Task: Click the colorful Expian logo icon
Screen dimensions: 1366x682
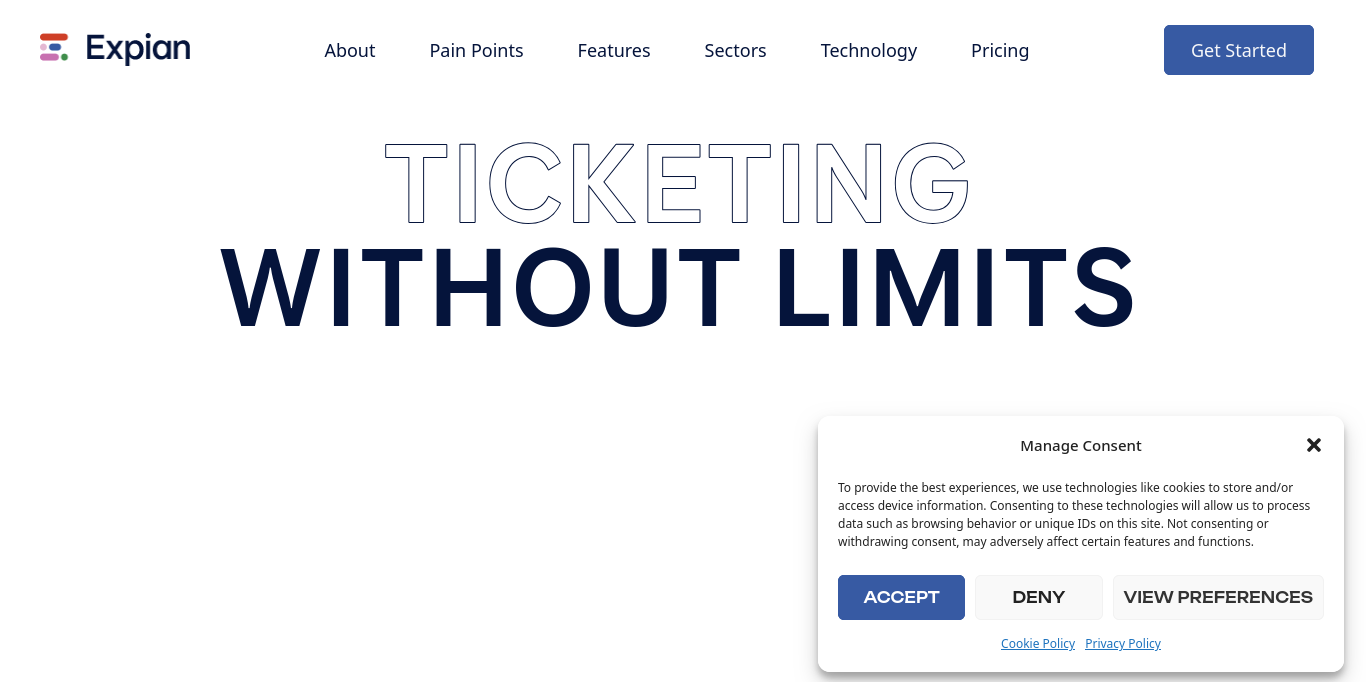Action: (54, 48)
